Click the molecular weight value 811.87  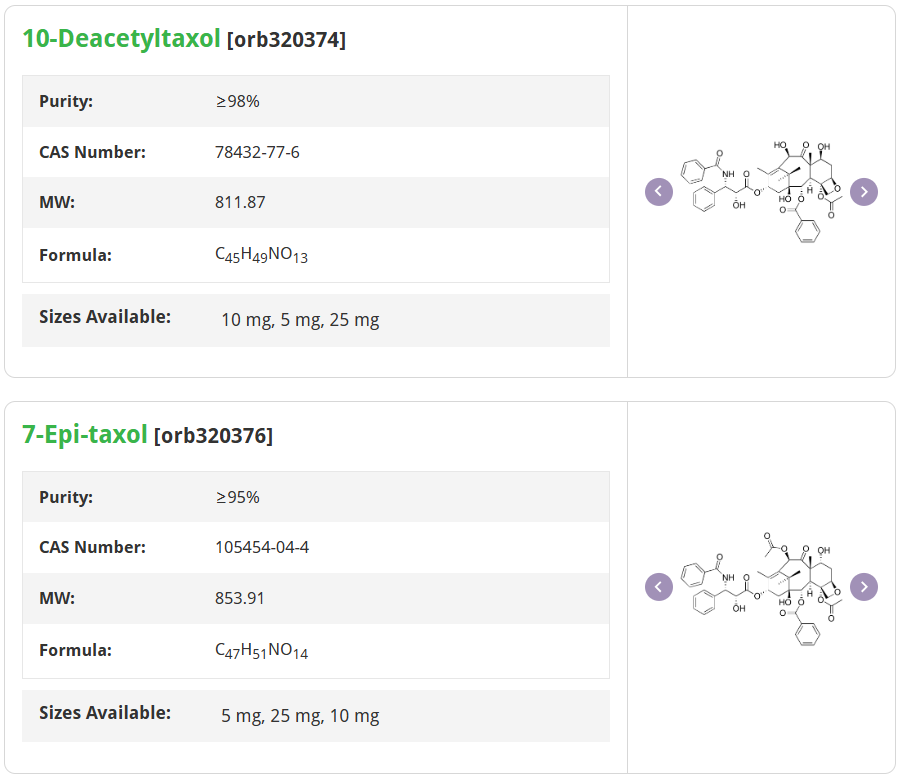click(240, 202)
